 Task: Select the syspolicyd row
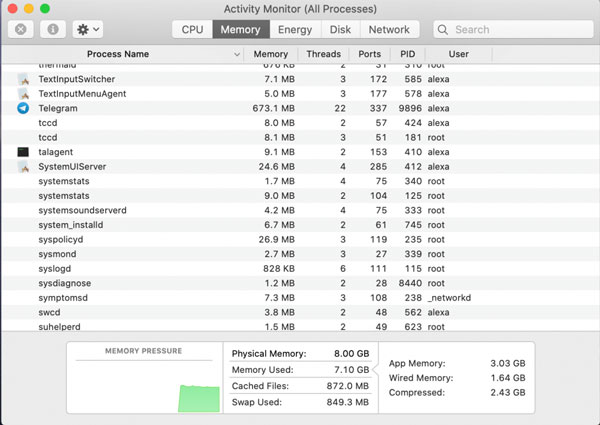click(300, 239)
